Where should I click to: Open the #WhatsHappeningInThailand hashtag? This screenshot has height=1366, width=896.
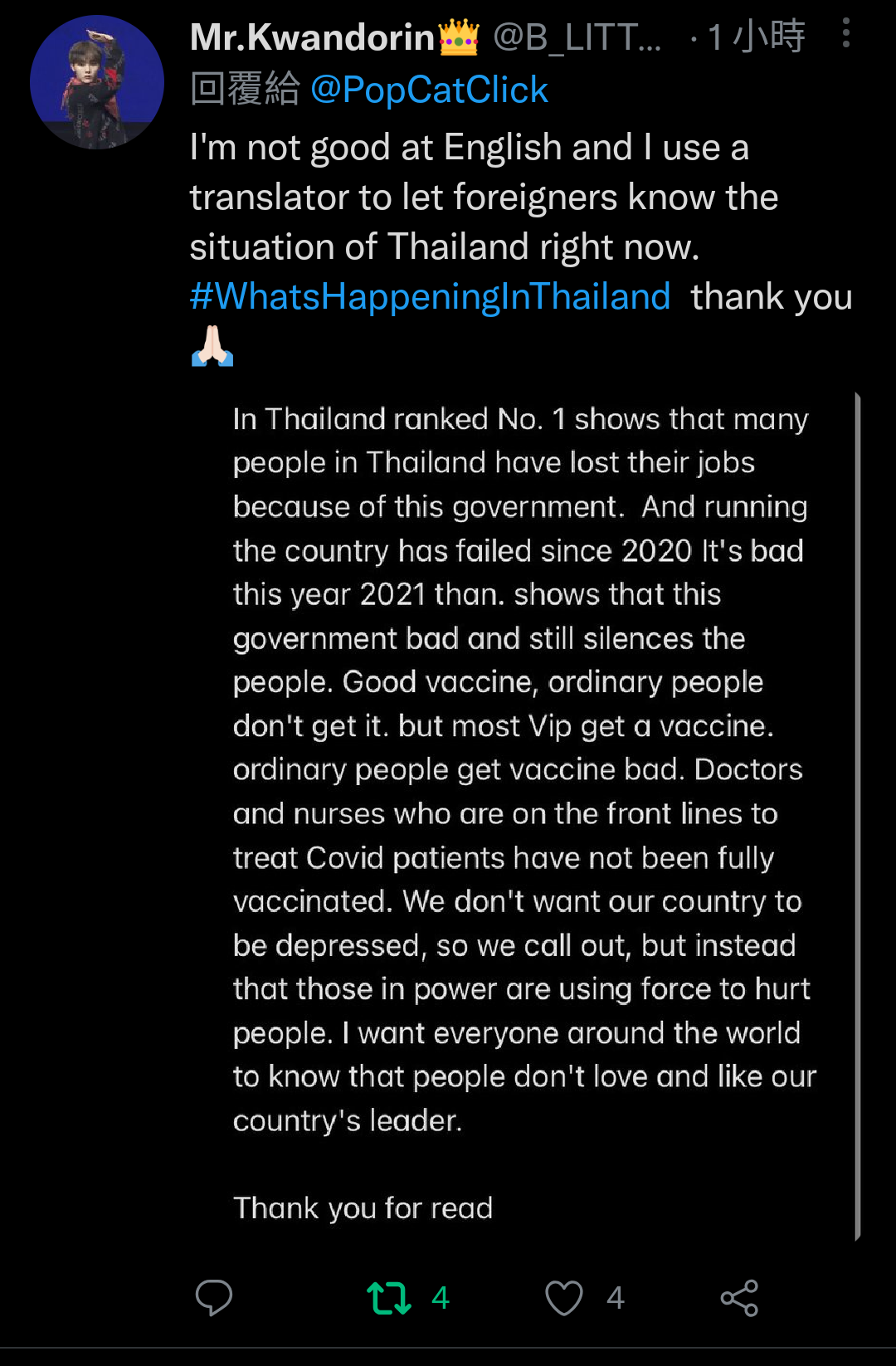(430, 296)
